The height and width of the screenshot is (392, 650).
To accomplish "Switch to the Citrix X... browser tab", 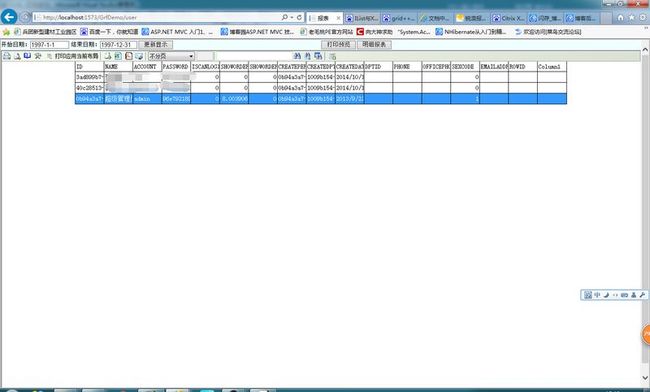I will click(509, 18).
